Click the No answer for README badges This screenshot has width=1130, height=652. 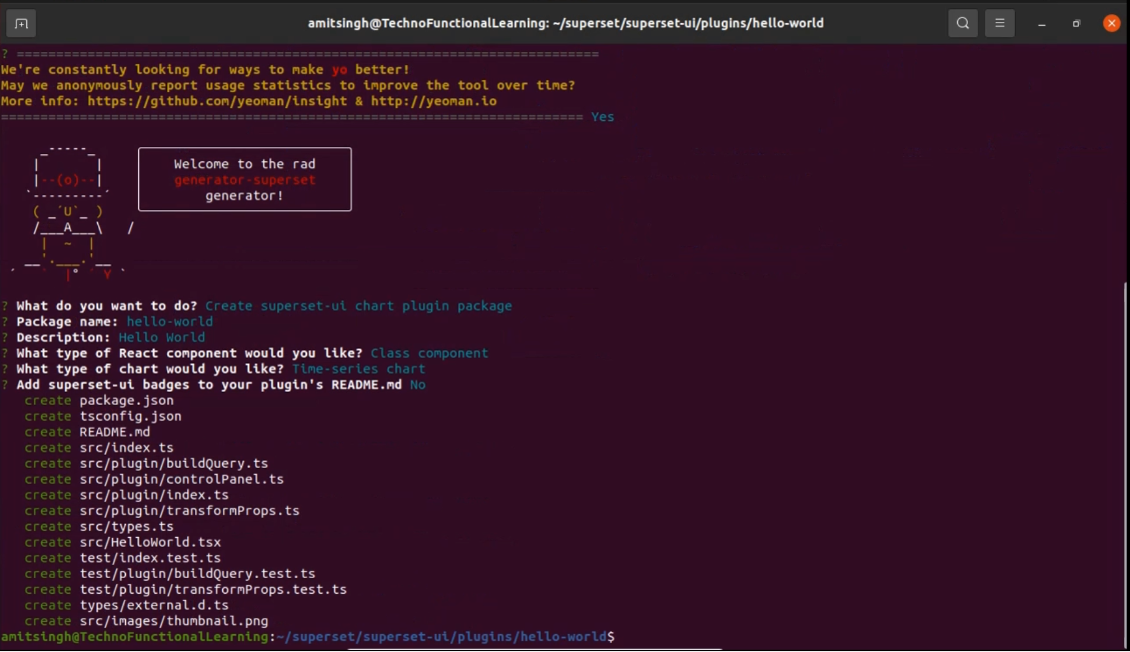point(419,384)
